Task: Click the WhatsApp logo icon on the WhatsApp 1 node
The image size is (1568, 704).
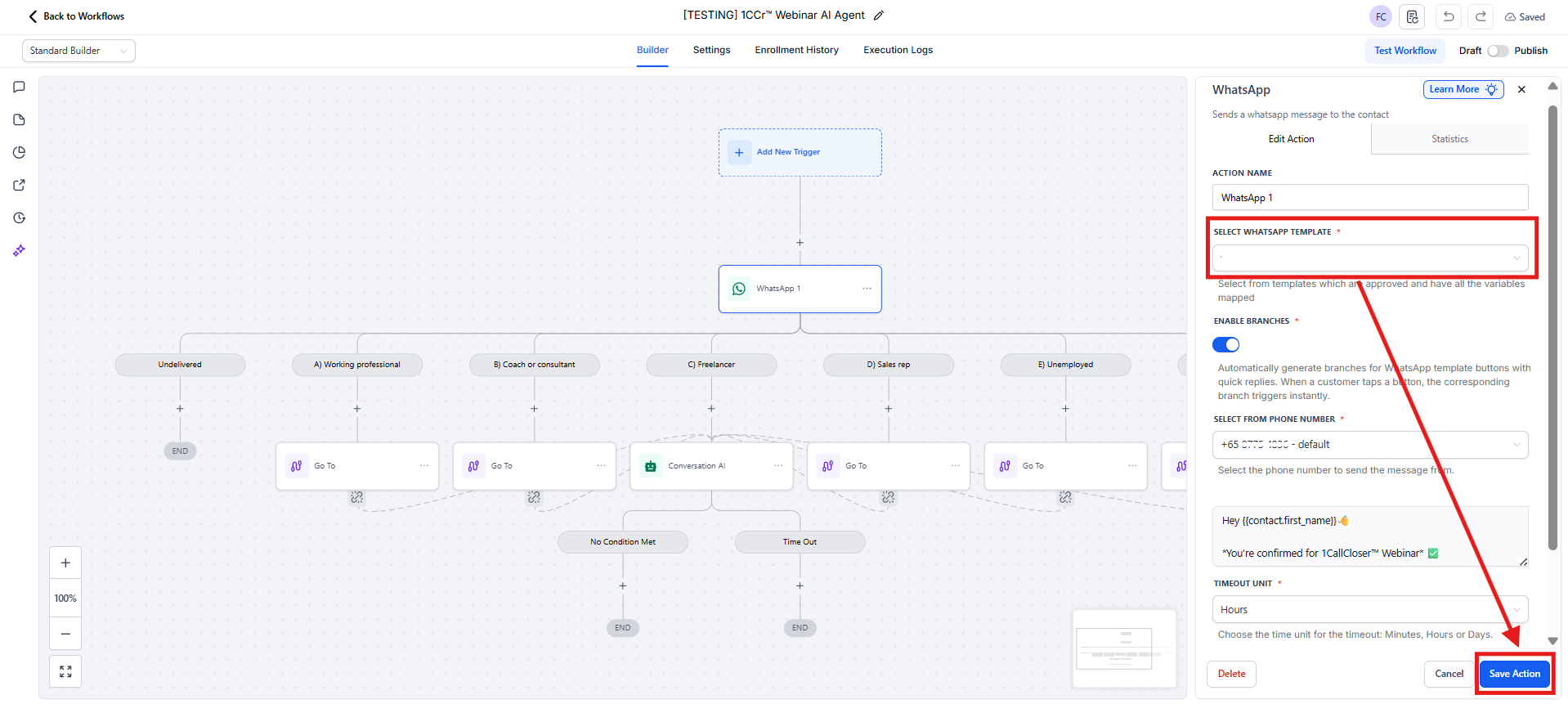Action: tap(739, 289)
